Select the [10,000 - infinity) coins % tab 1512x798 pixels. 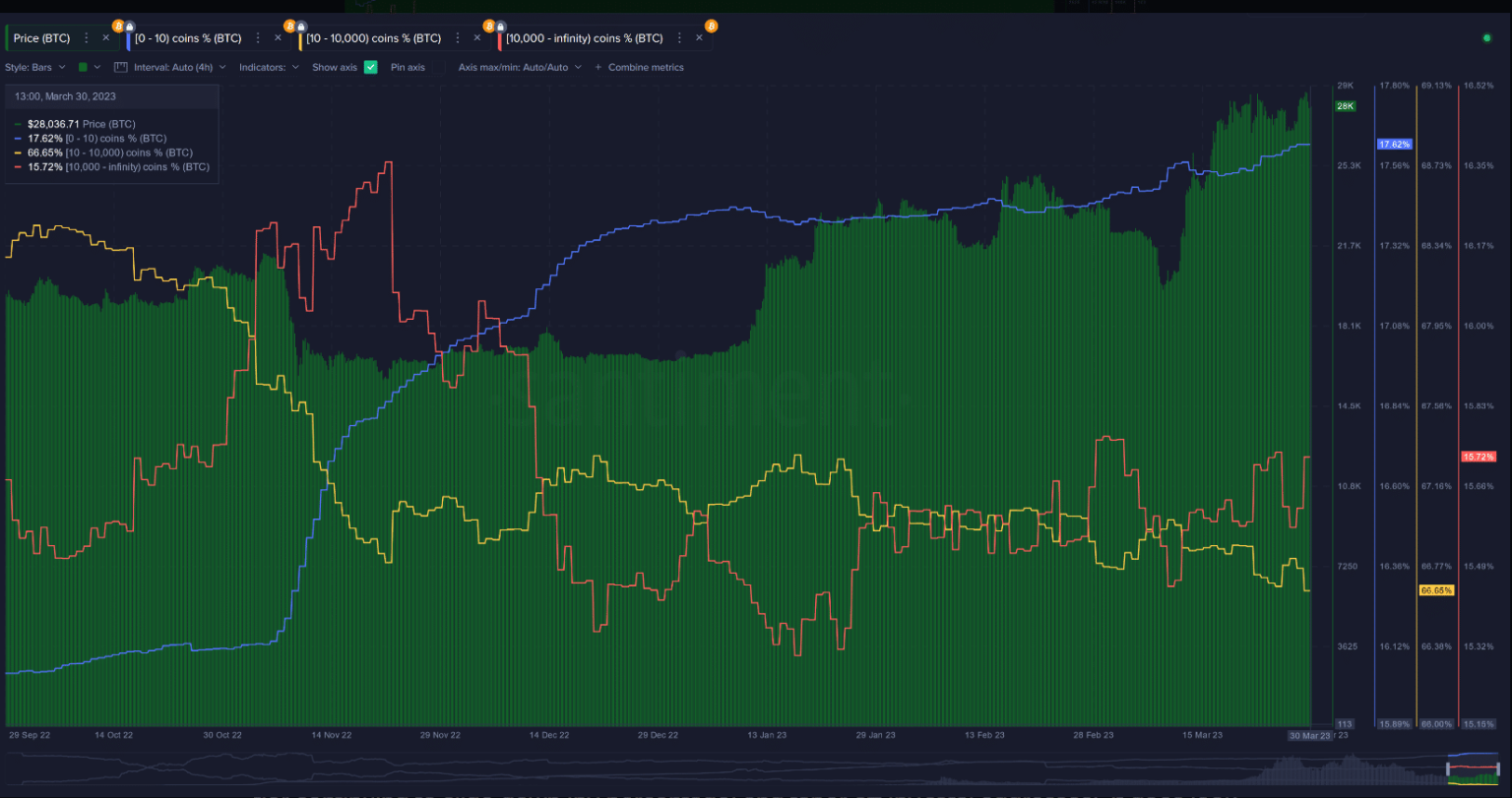coord(584,38)
